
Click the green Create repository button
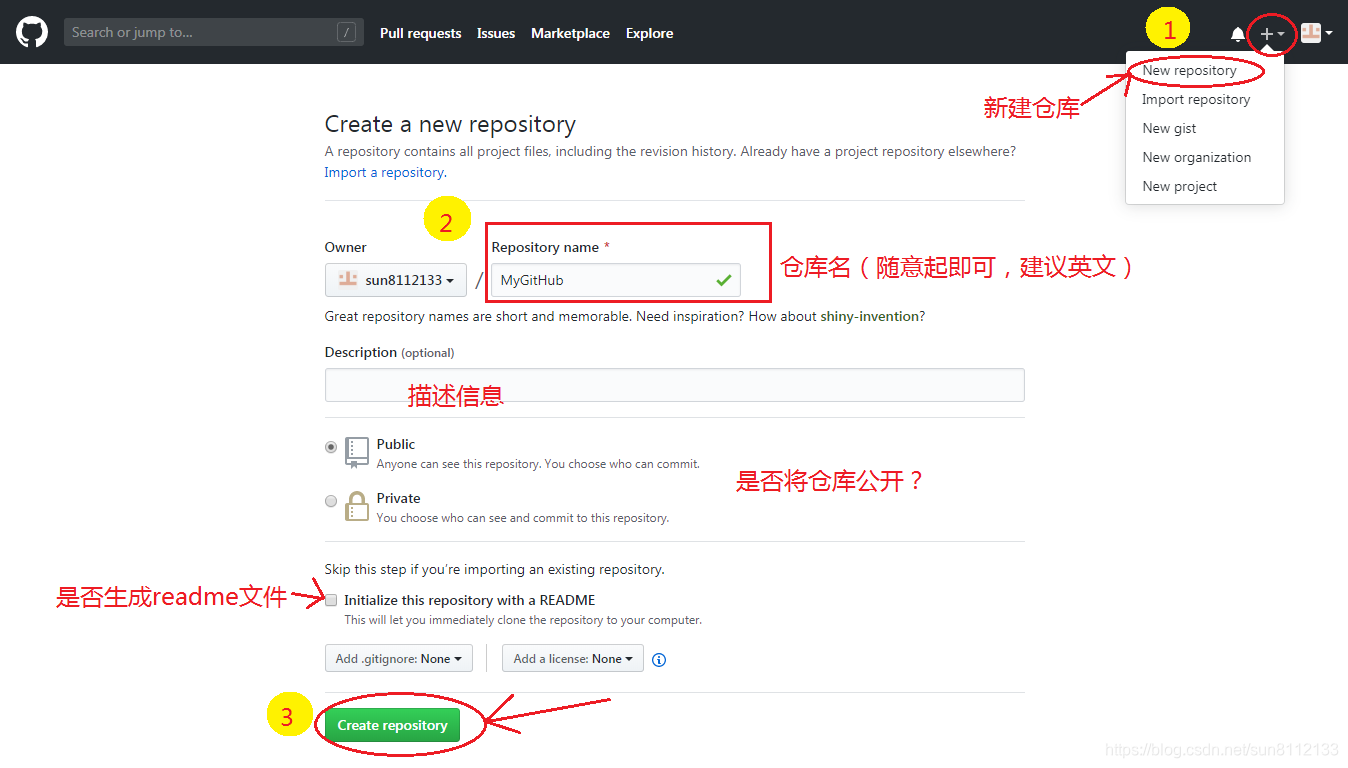coord(392,725)
